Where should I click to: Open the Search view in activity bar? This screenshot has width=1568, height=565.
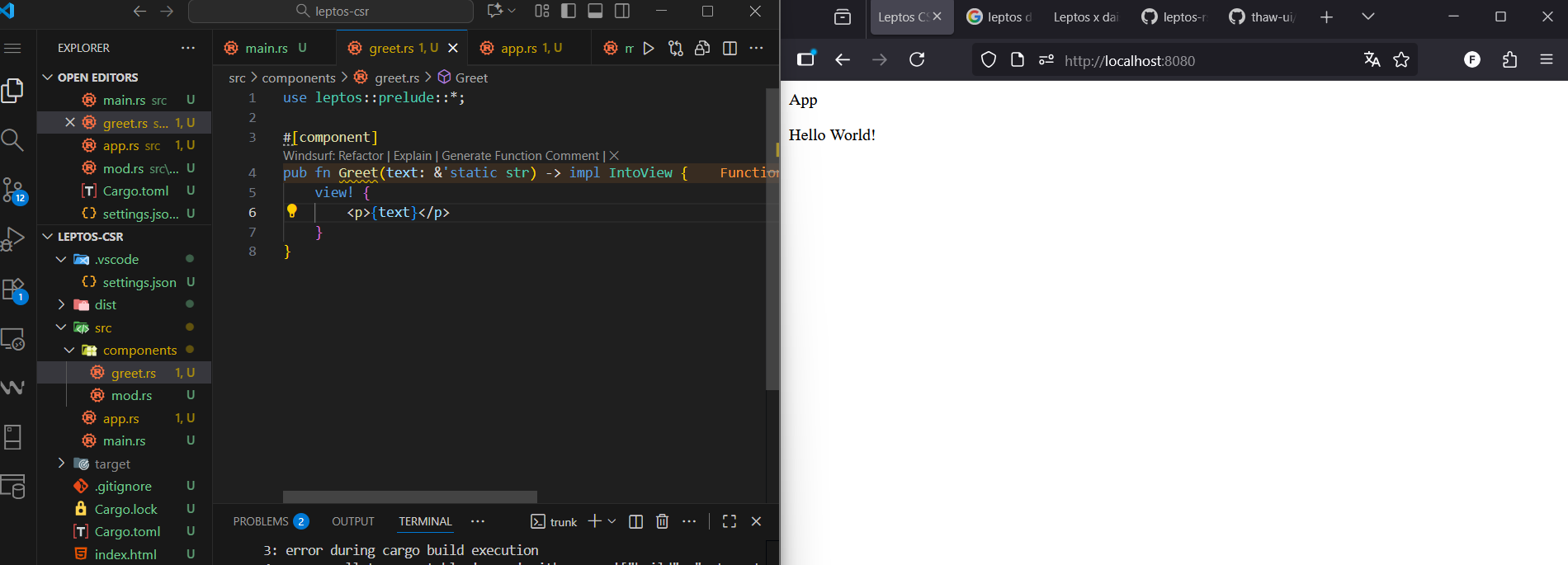(x=13, y=139)
